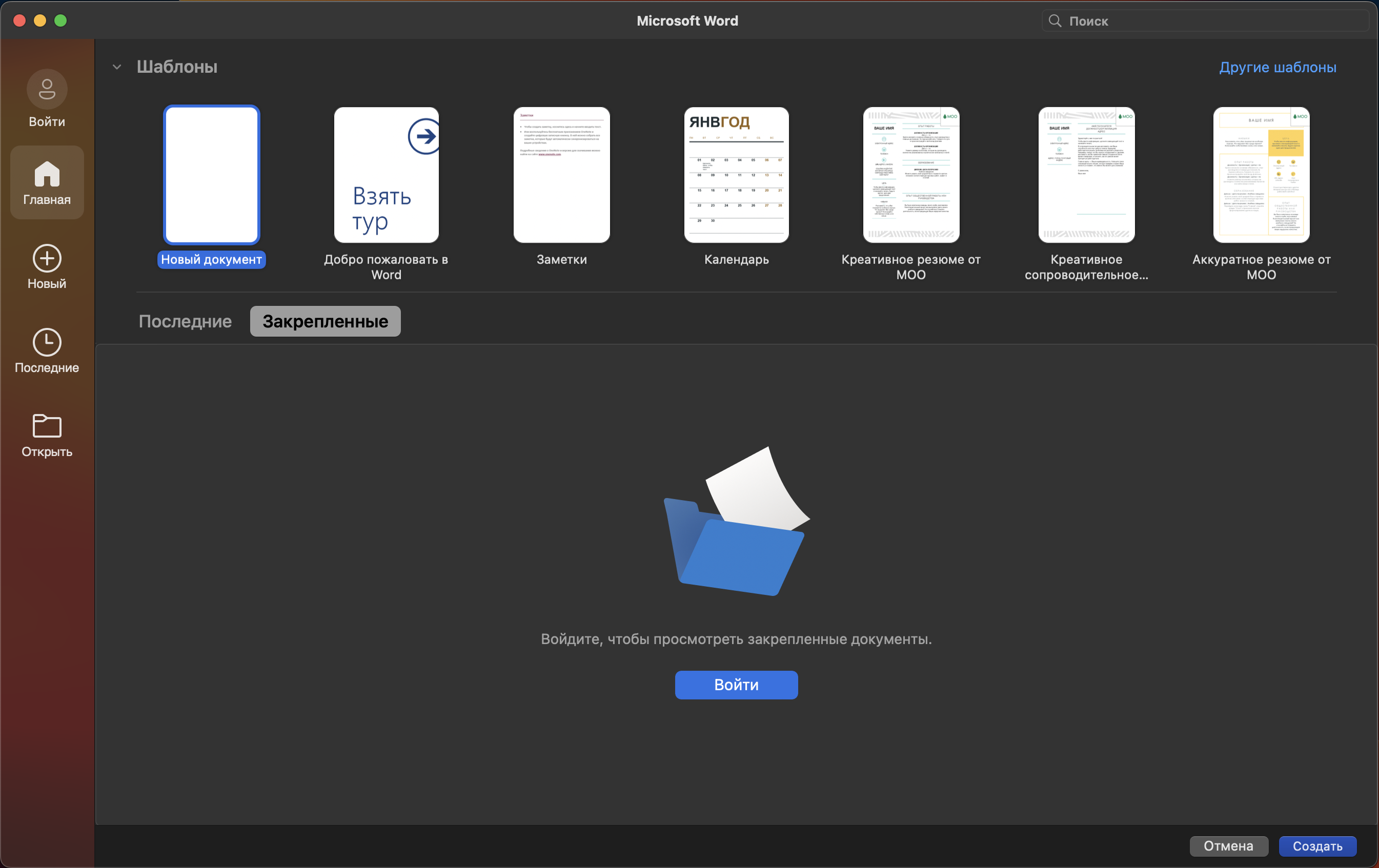Open the Другие шаблоны link
1379x868 pixels.
[1277, 67]
